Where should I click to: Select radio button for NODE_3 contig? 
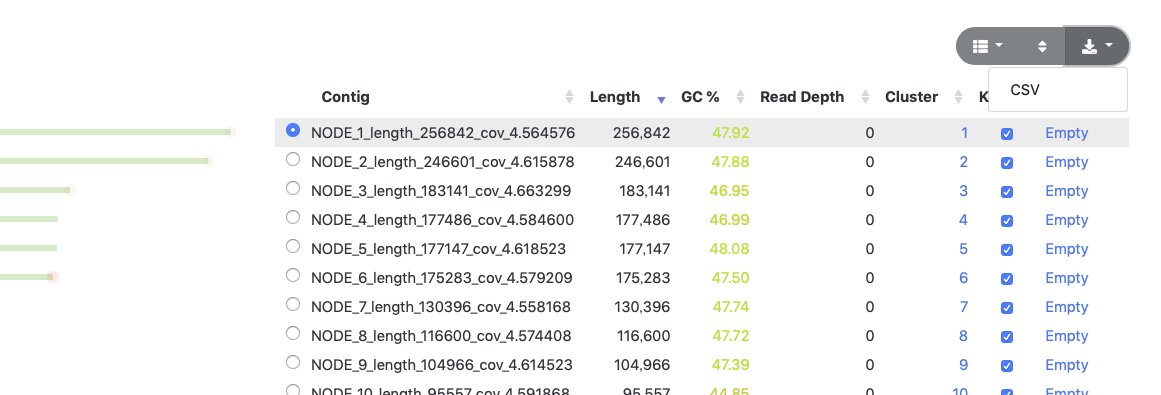coord(293,188)
